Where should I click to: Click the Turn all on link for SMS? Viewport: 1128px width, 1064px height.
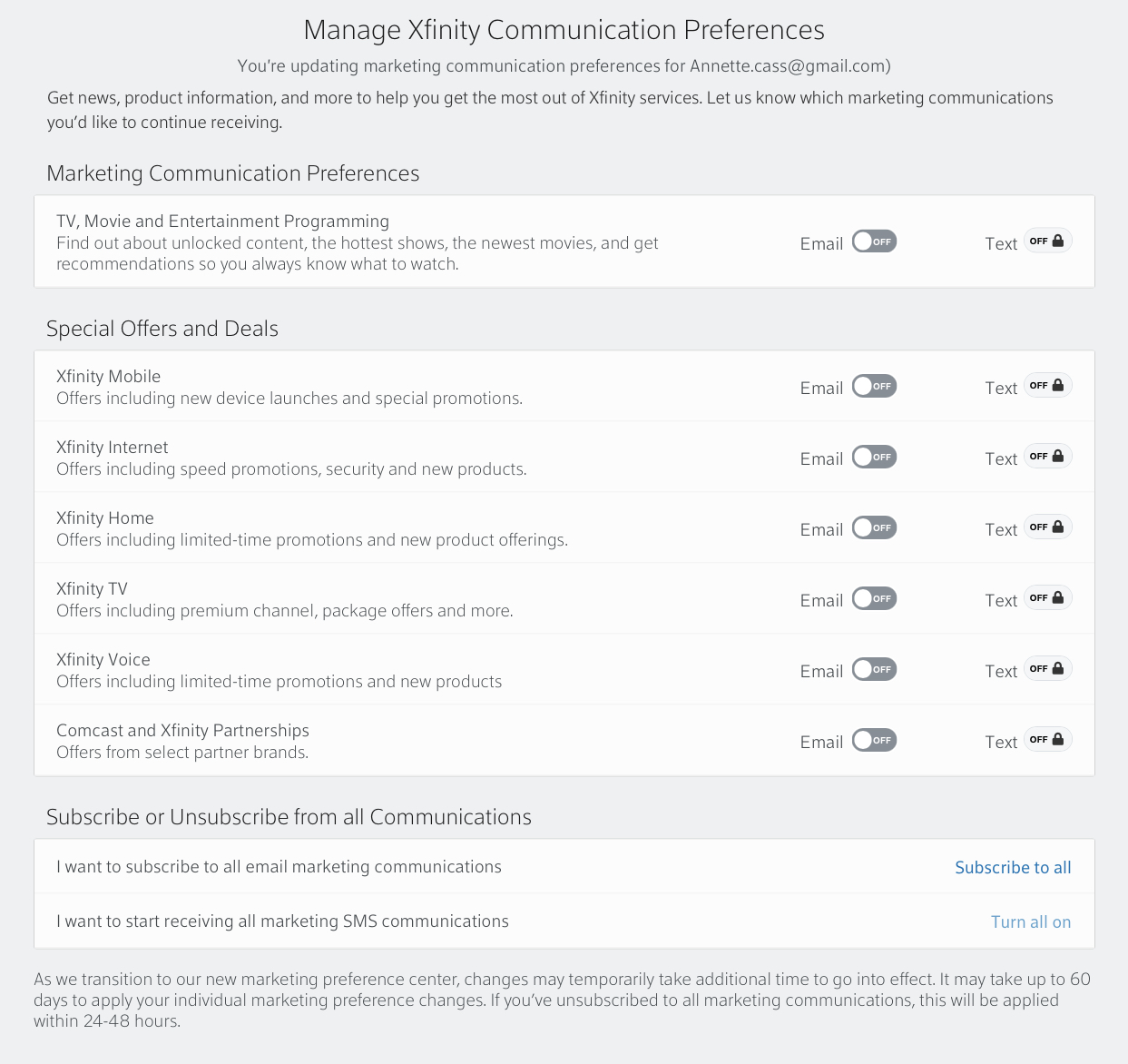[1031, 921]
